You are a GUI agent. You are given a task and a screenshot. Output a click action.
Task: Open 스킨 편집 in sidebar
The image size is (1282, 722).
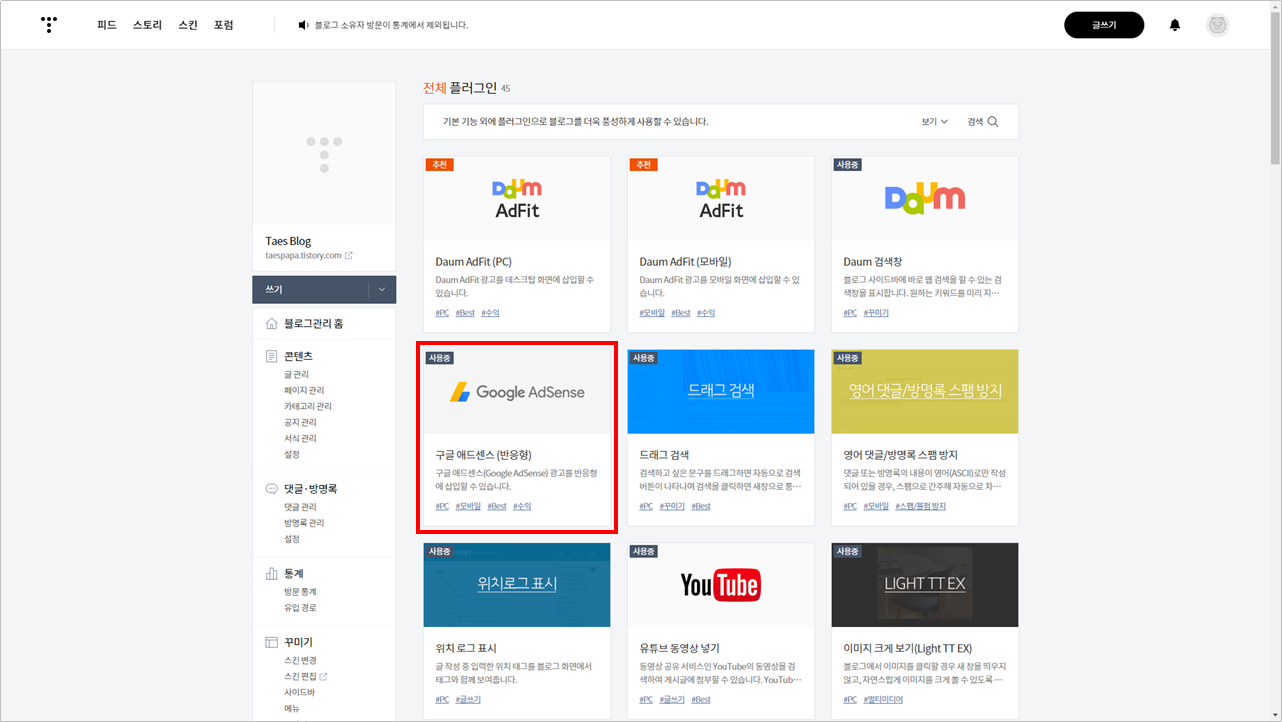click(x=300, y=676)
